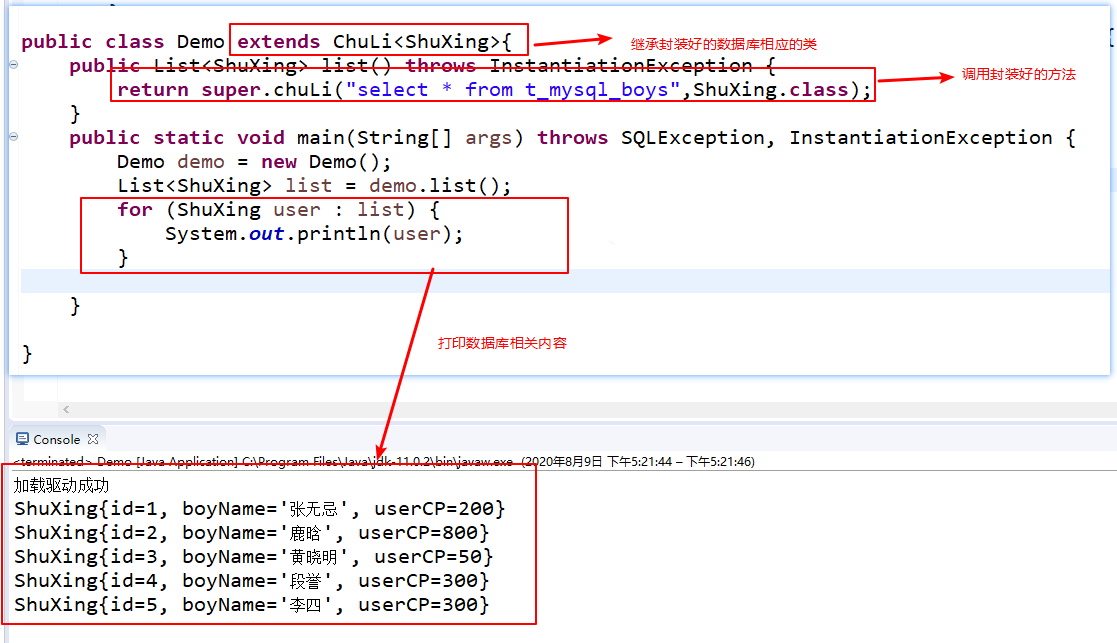This screenshot has height=643, width=1117.
Task: Click the for loop header line
Action: pos(278,210)
